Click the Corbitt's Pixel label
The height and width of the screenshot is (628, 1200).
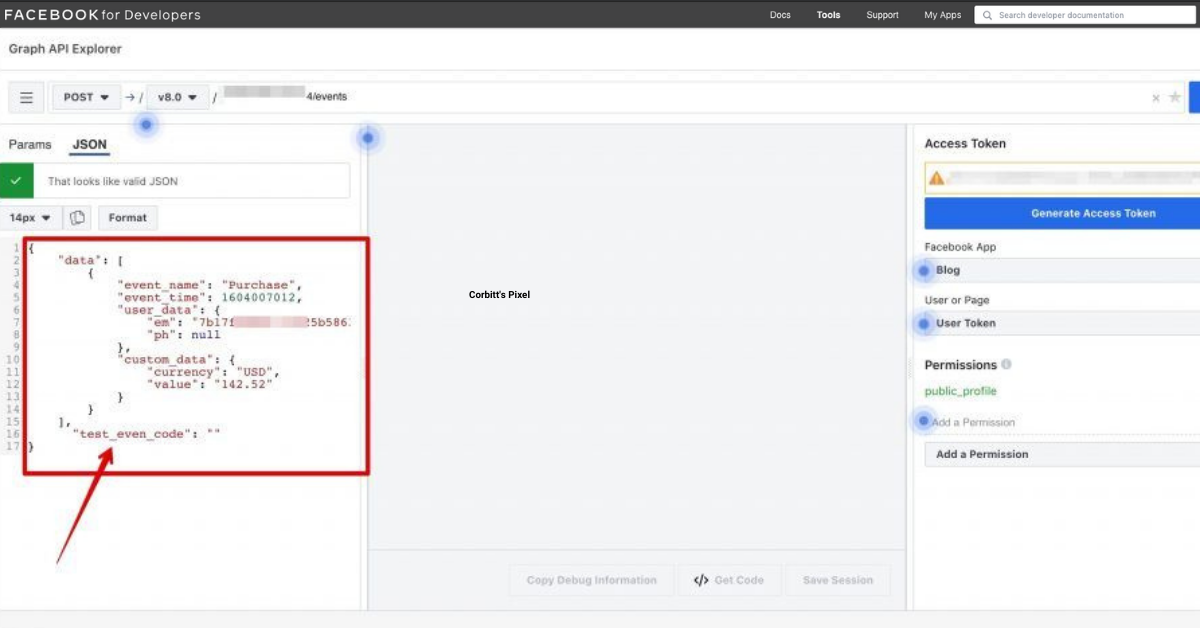(x=499, y=295)
